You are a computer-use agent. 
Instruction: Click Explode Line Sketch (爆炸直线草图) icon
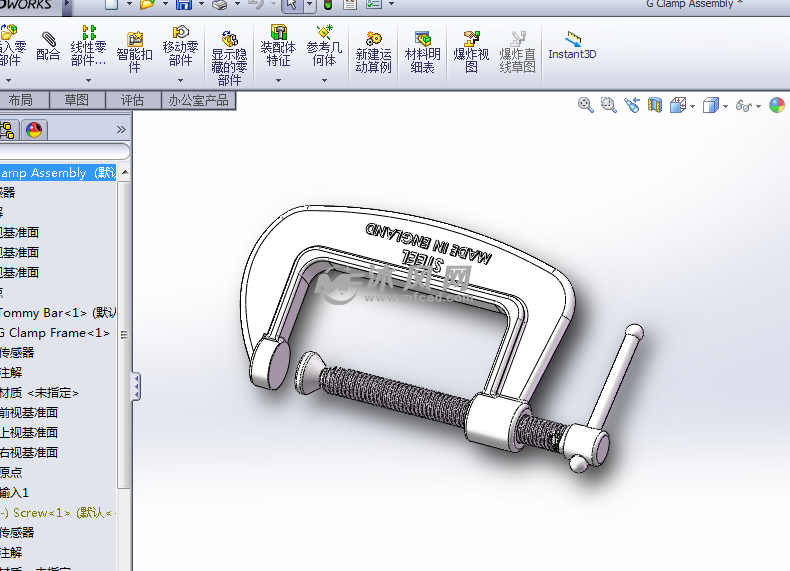click(517, 39)
